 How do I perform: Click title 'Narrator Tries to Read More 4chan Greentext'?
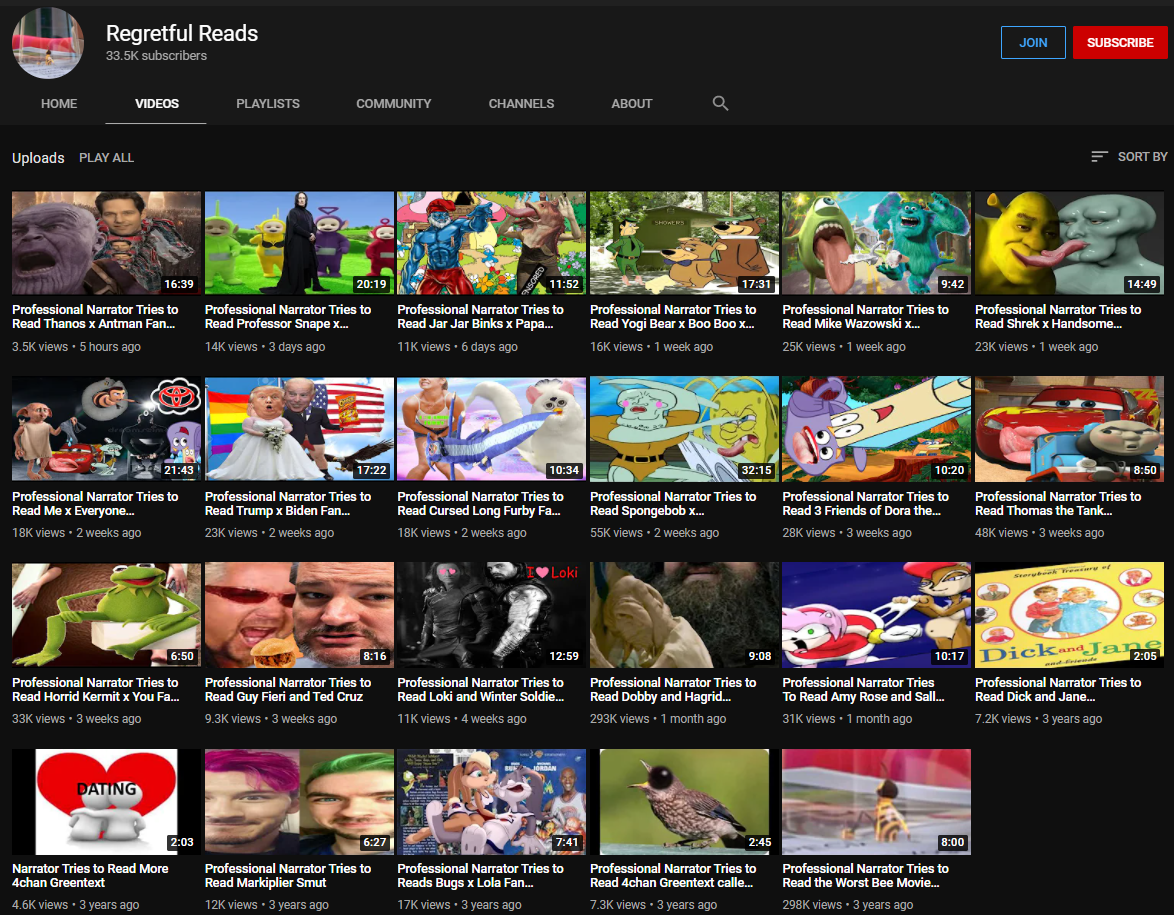91,875
